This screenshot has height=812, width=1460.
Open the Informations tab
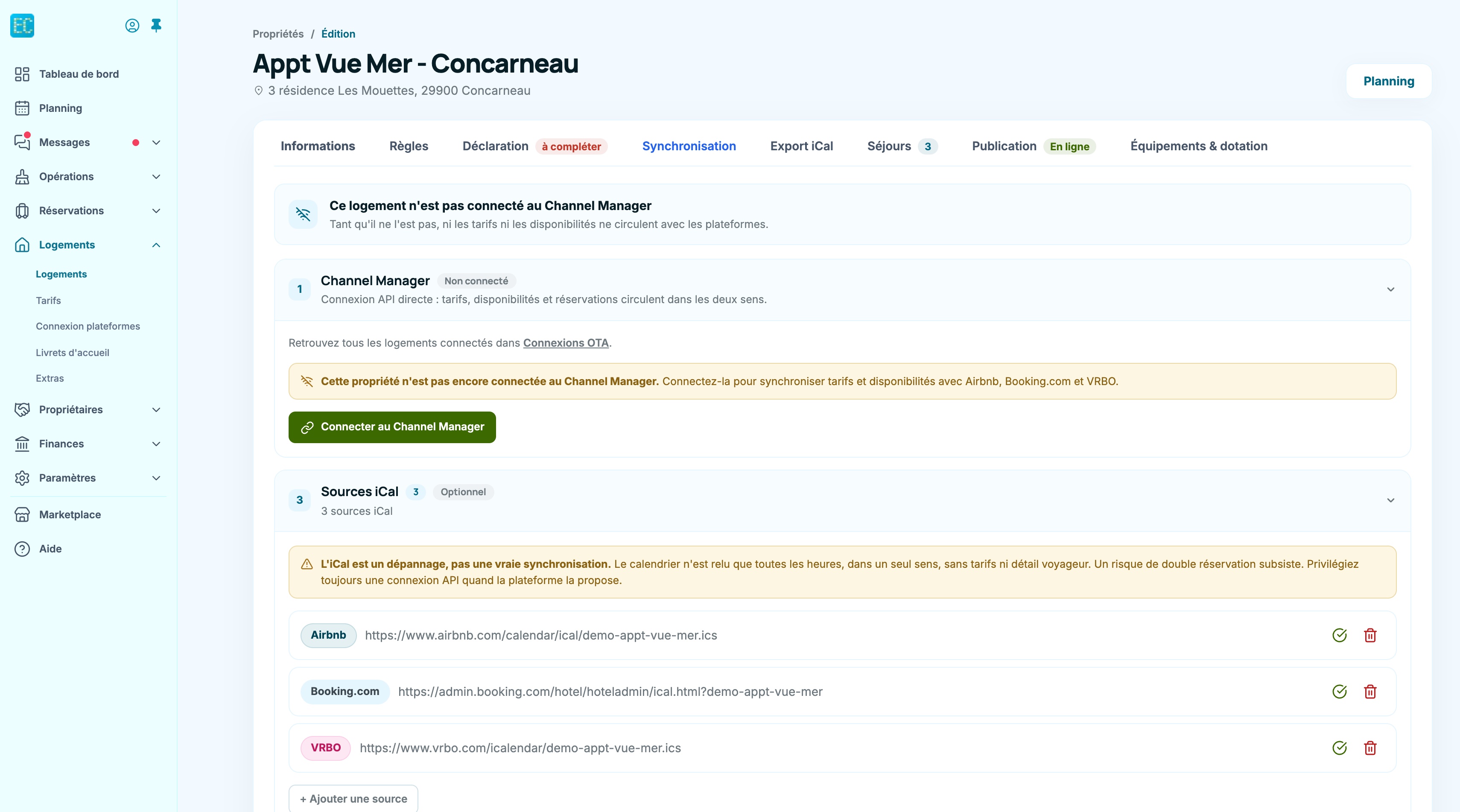click(x=318, y=146)
